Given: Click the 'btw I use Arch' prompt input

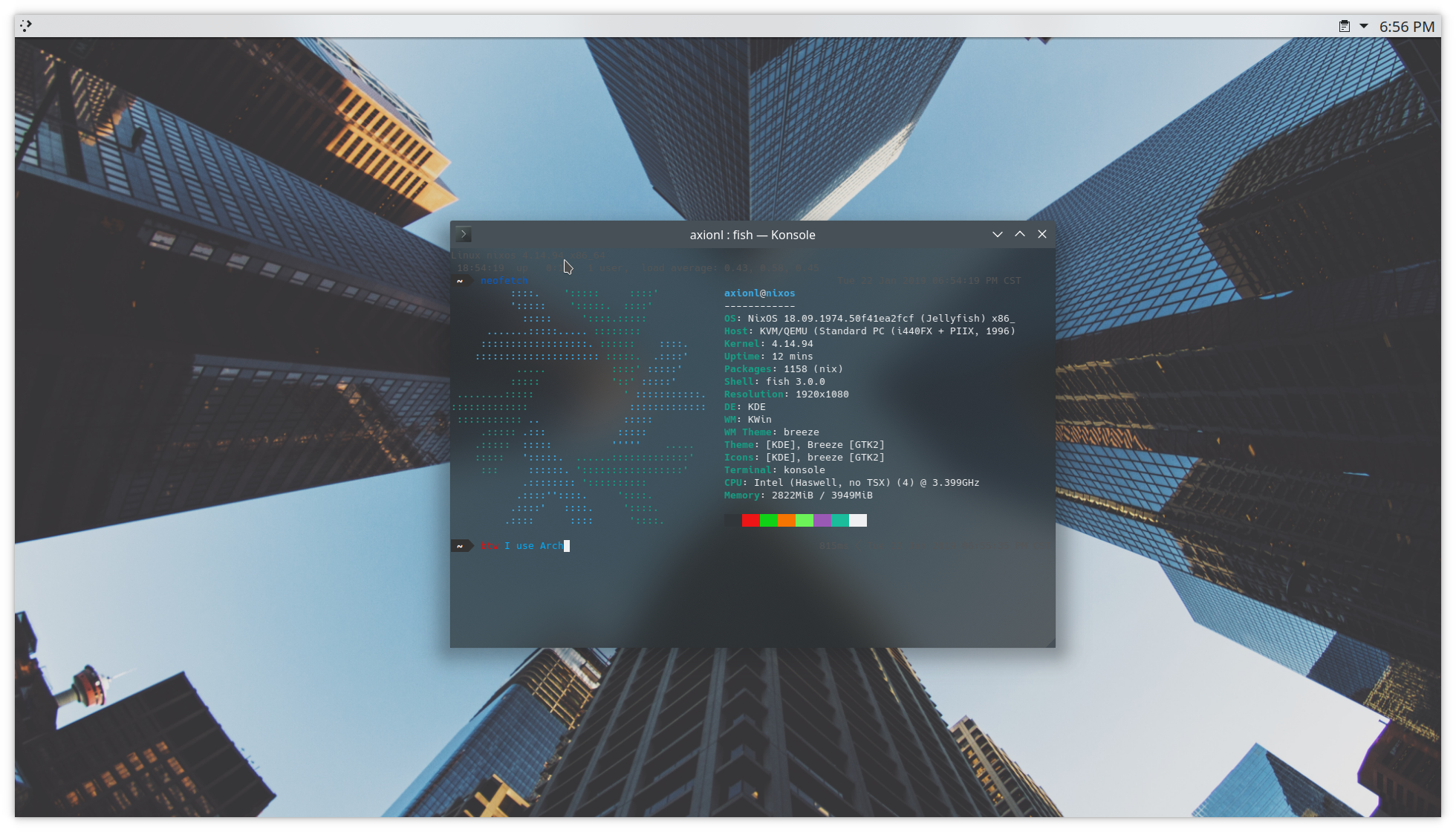Looking at the screenshot, I should coord(524,546).
